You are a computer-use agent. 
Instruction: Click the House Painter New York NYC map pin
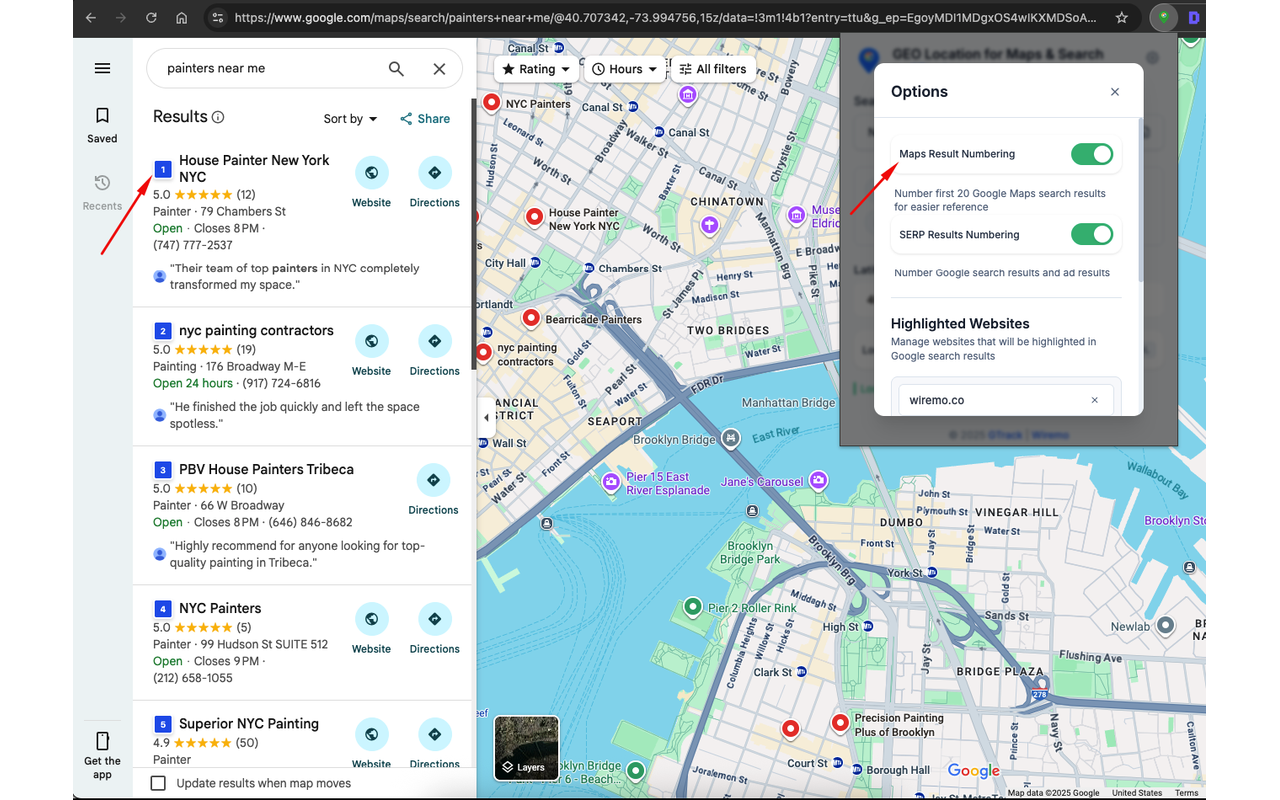point(534,216)
